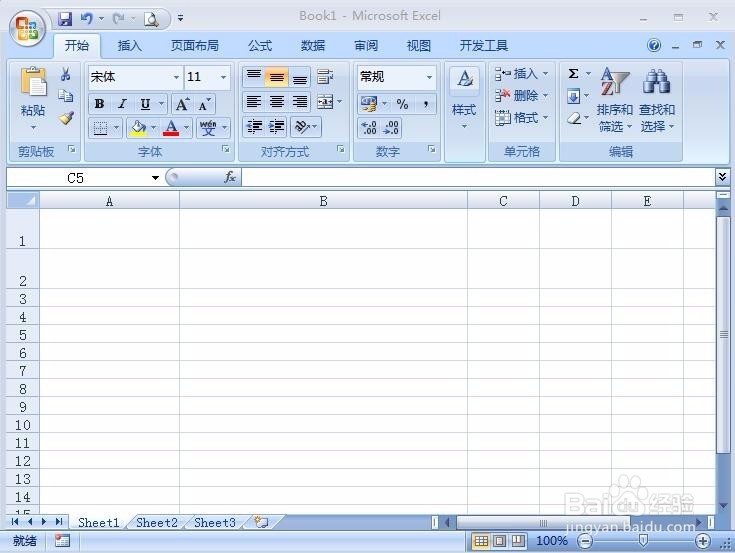Screen dimensions: 735x553
Task: Toggle italic formatting
Action: (x=122, y=104)
